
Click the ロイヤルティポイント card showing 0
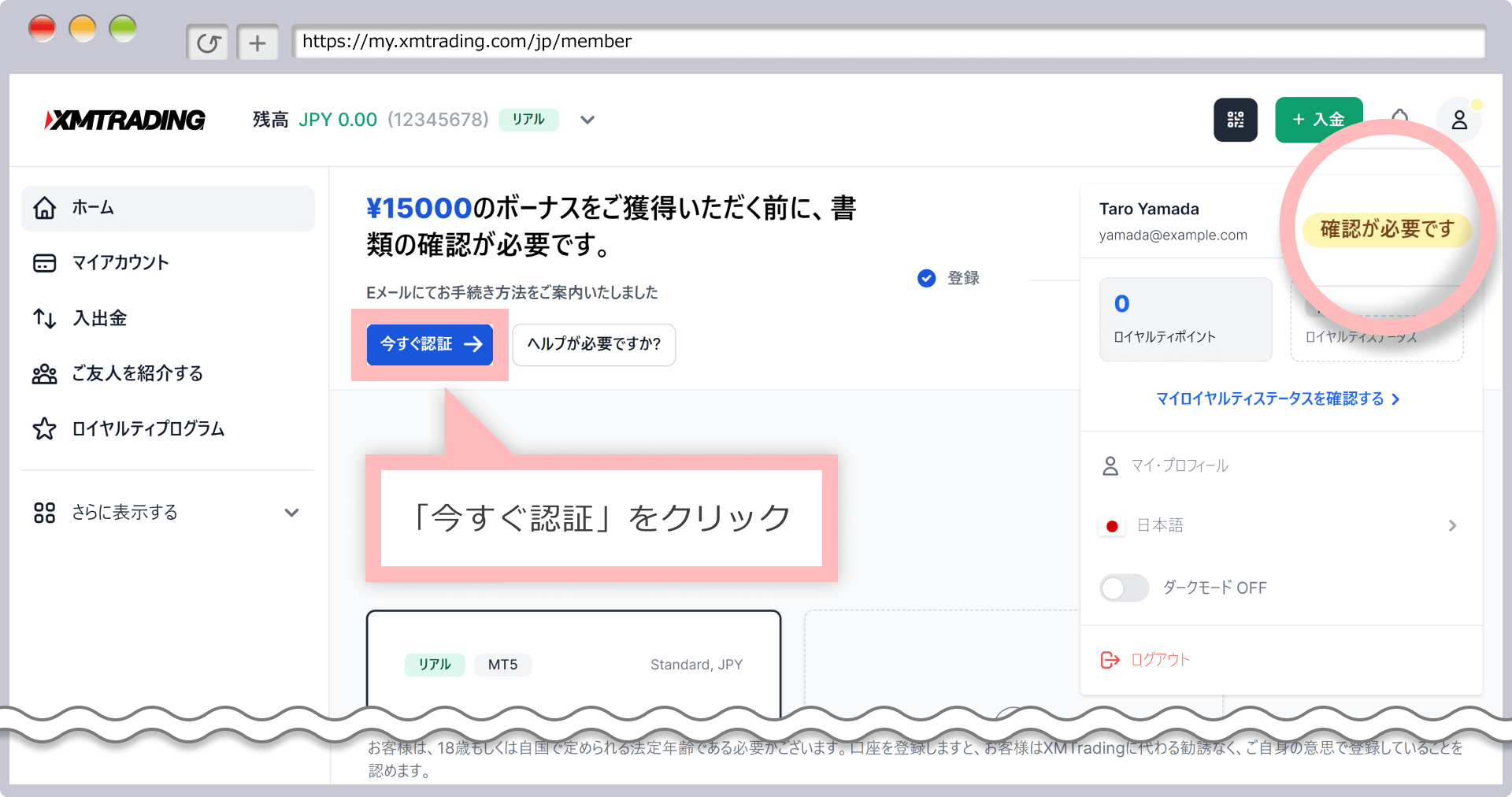click(1185, 319)
